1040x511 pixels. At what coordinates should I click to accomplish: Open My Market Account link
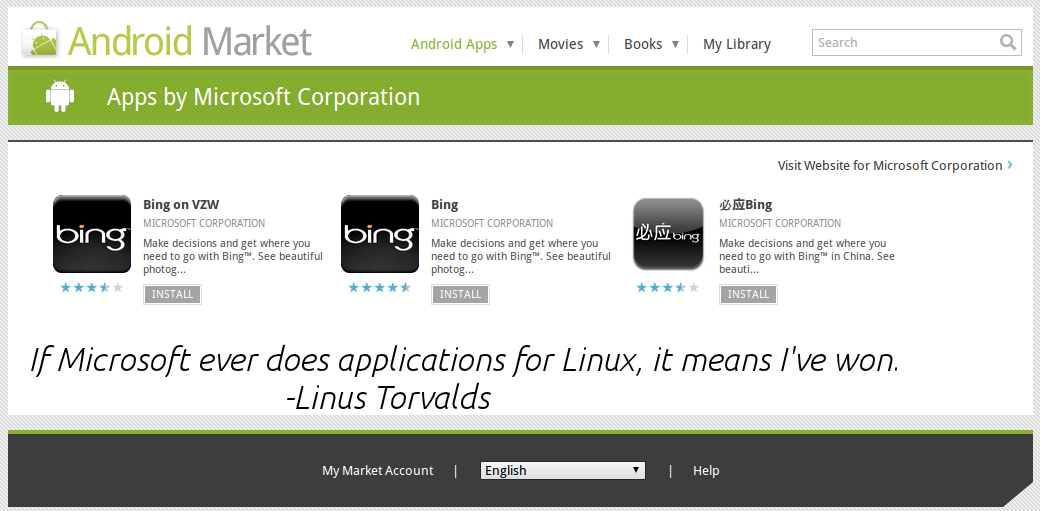click(x=378, y=471)
